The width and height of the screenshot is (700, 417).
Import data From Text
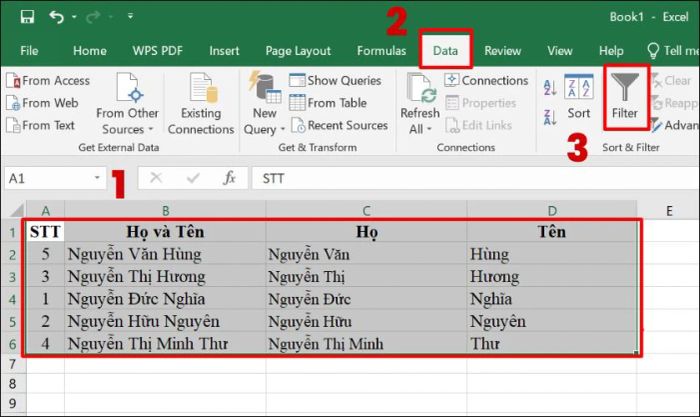(x=40, y=125)
